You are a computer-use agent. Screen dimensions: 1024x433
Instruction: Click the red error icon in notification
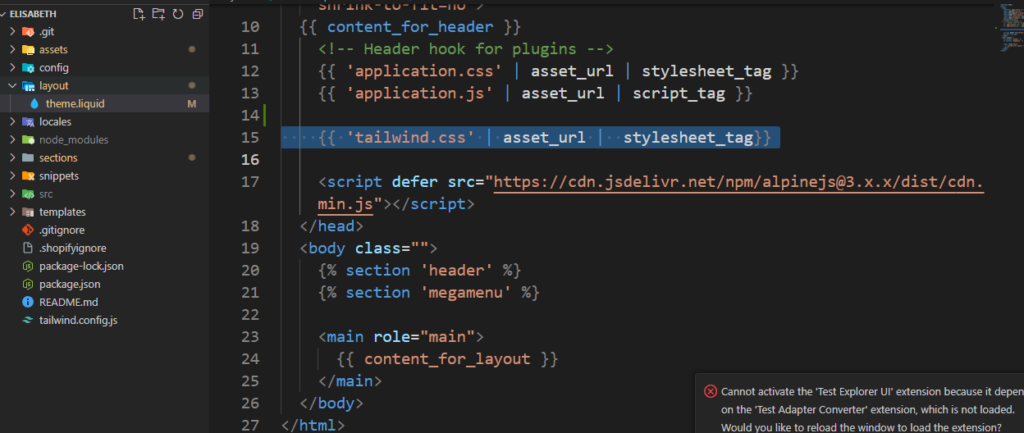(710, 391)
